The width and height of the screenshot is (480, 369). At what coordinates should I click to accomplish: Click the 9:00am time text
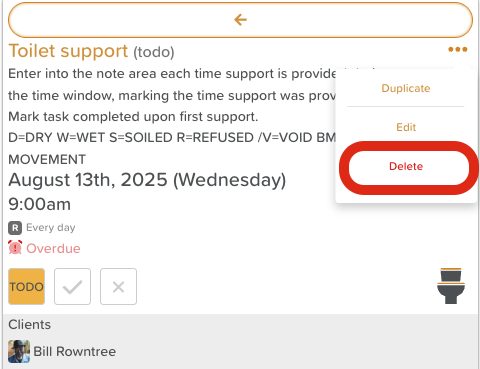tap(40, 204)
